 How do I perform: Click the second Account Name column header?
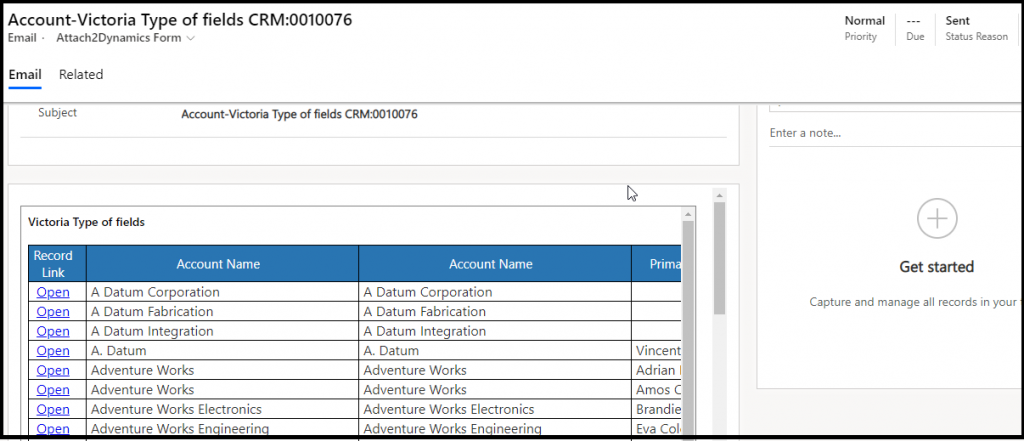point(495,264)
